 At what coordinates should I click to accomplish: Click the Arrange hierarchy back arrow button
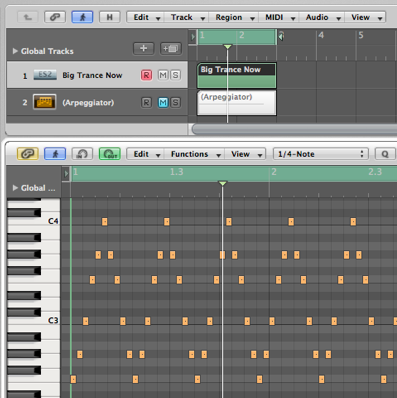click(28, 17)
